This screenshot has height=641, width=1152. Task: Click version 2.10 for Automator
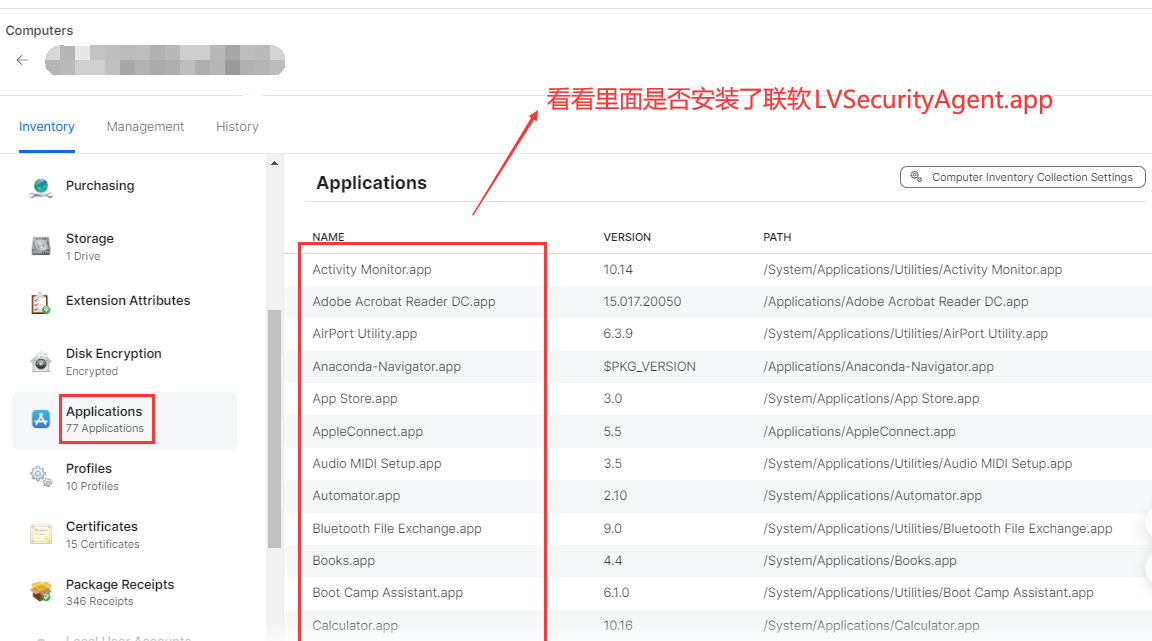tap(615, 495)
